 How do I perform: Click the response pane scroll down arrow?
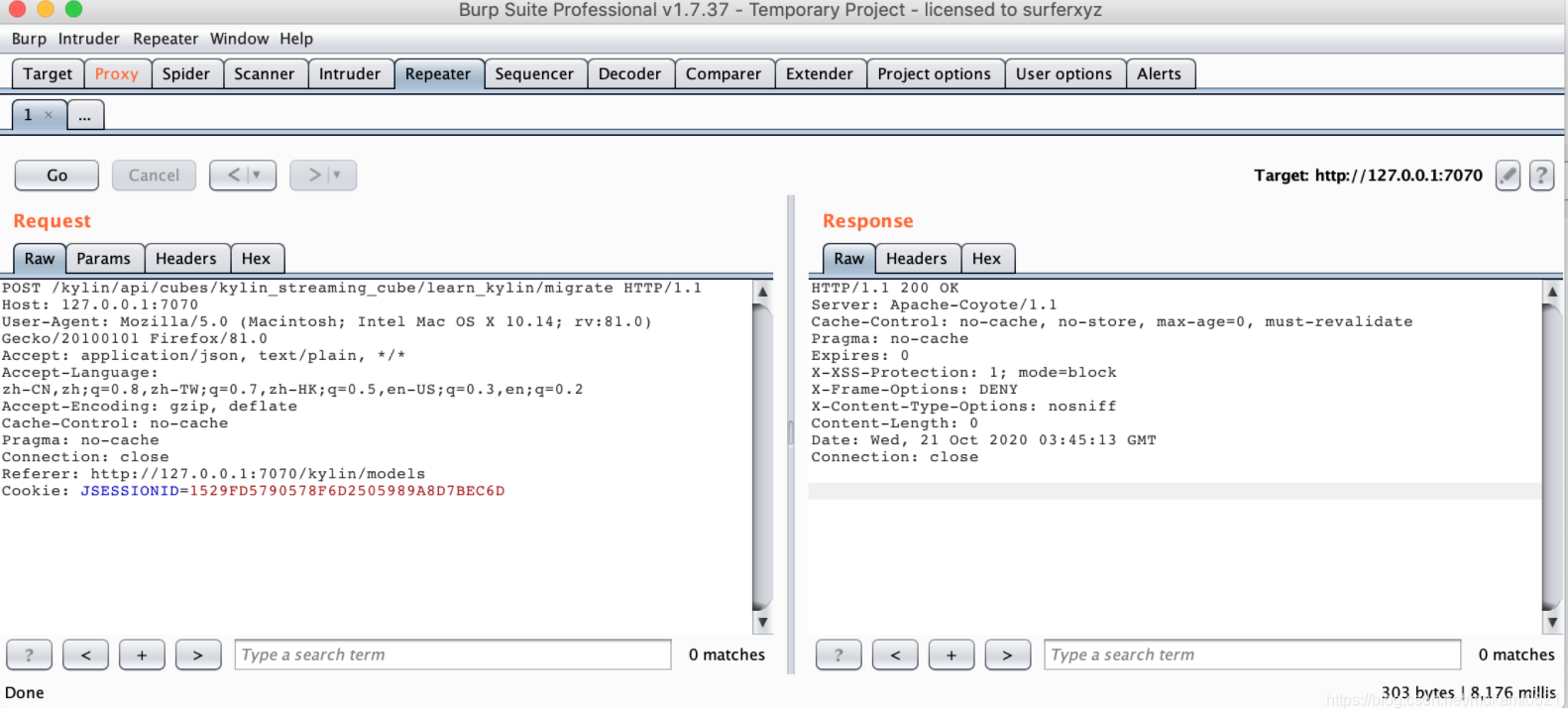(1552, 623)
